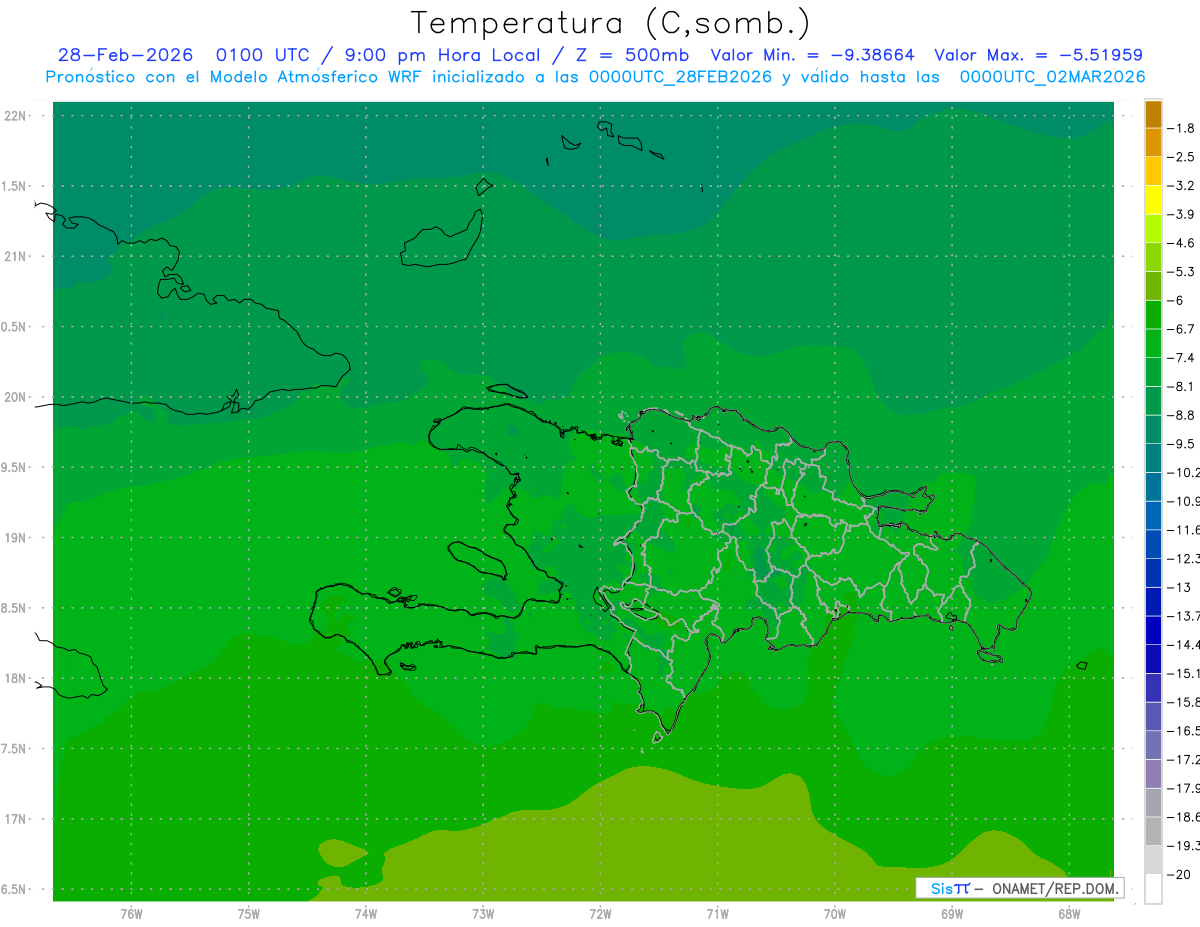Click the "-8.1" colorbar label

point(1181,386)
